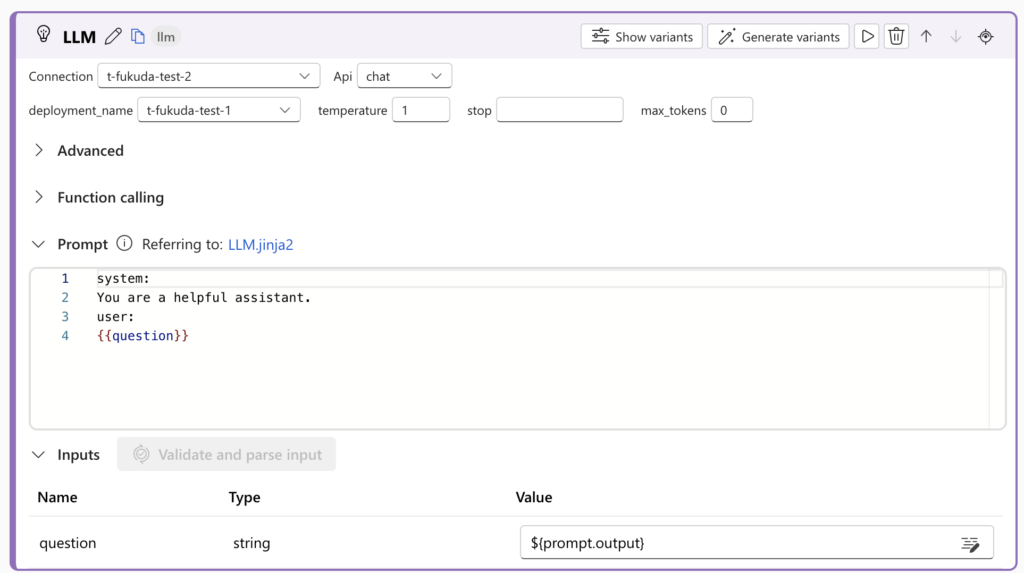The height and width of the screenshot is (573, 1024).
Task: Click the info icon beside Prompt
Action: (124, 244)
